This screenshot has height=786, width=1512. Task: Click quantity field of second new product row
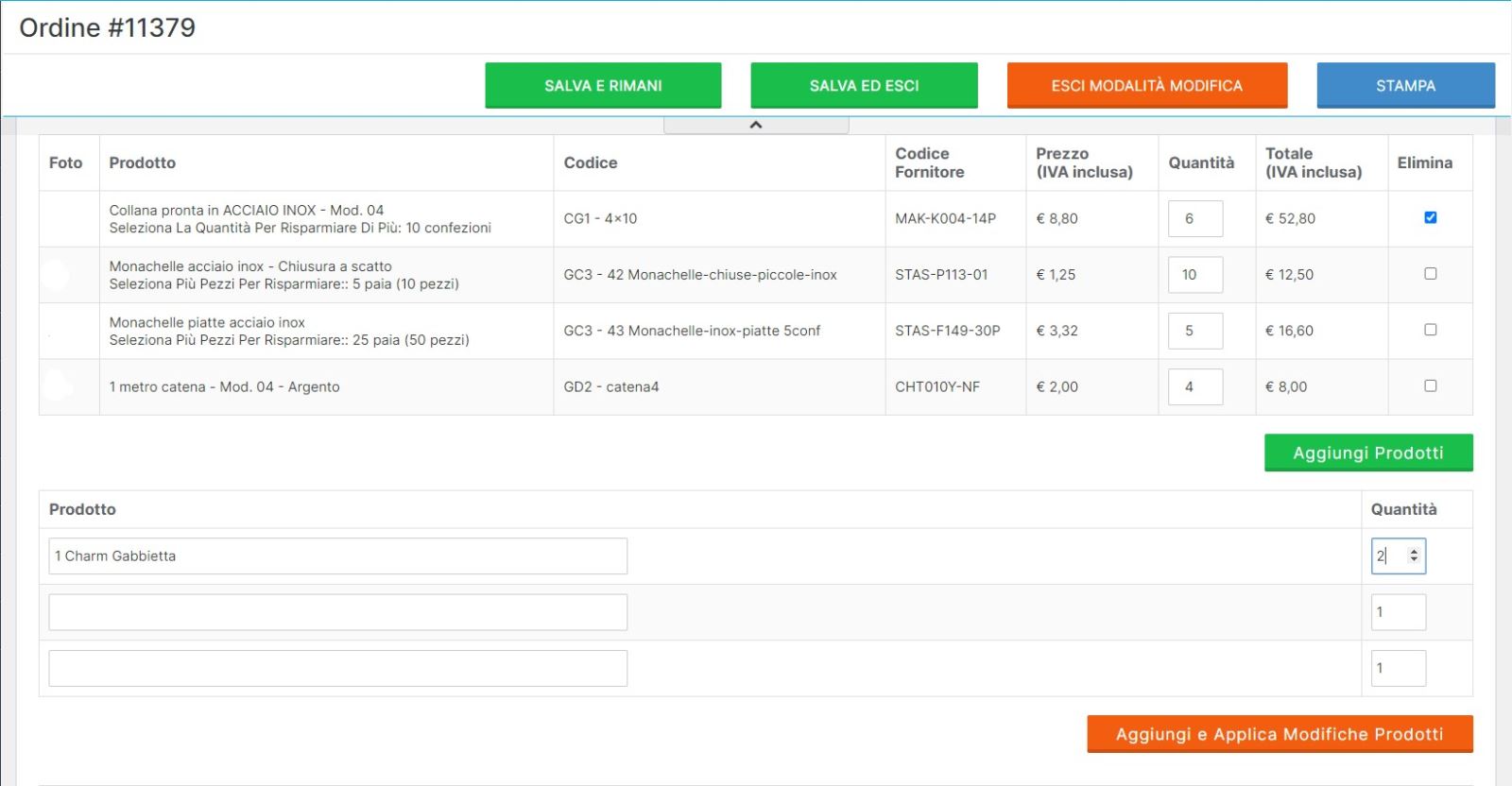1399,612
